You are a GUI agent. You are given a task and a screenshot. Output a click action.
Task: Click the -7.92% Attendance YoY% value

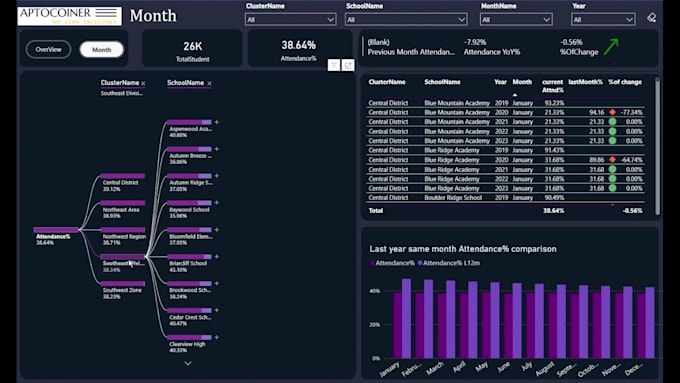click(475, 42)
